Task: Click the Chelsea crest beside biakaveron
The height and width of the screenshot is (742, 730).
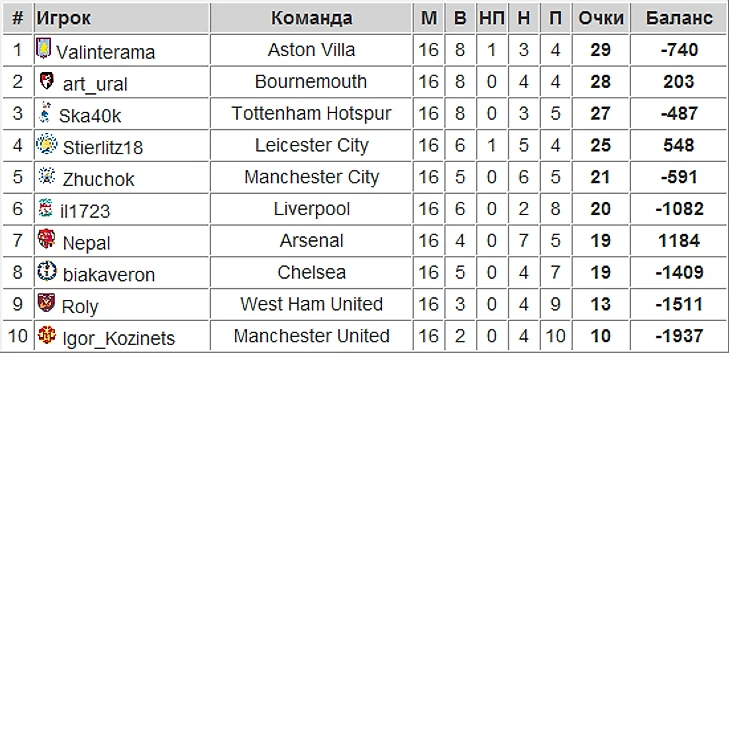Action: coord(46,271)
